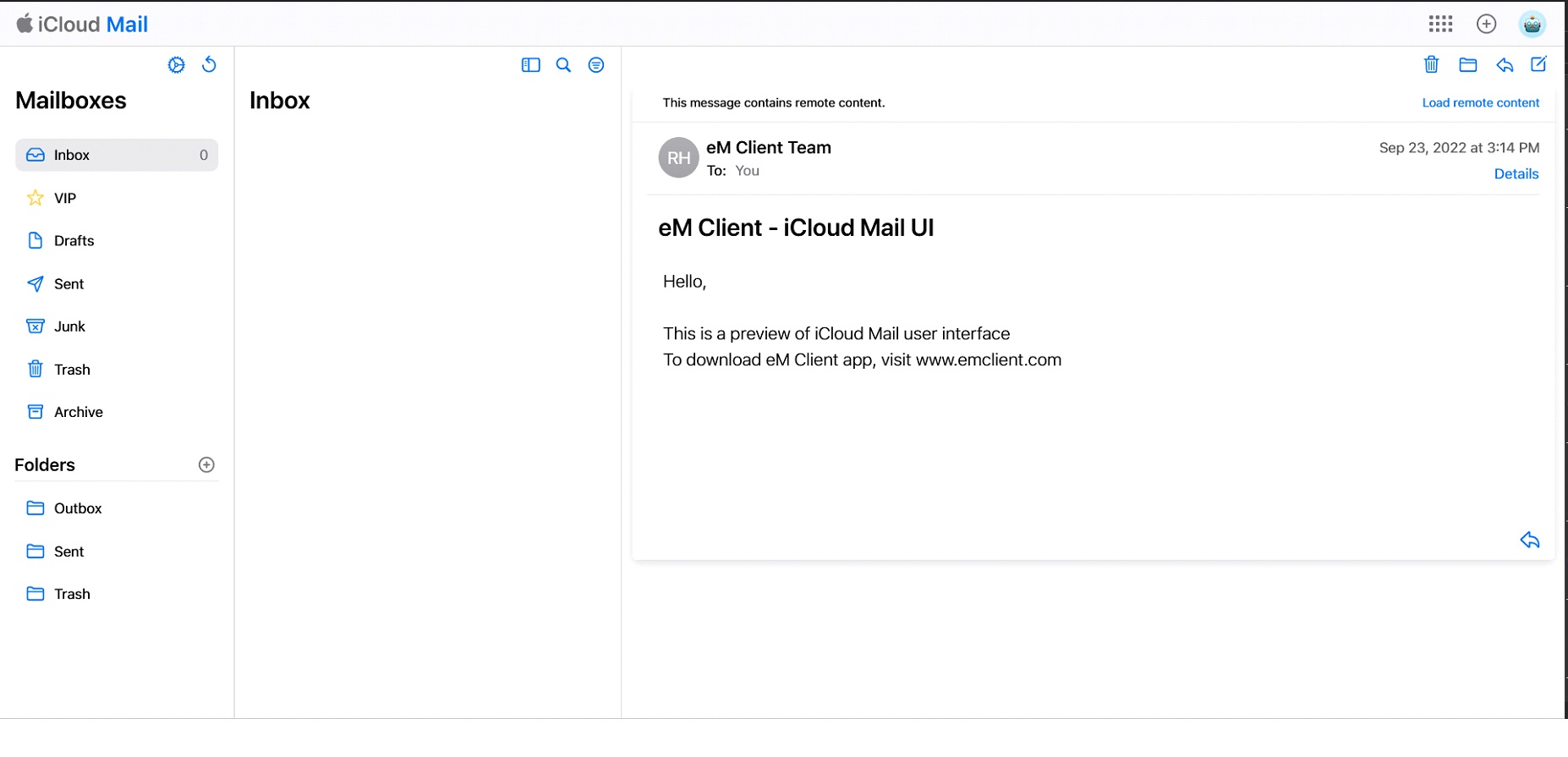The image size is (1568, 757).
Task: Open the iCloud app launcher grid
Action: coord(1440,24)
